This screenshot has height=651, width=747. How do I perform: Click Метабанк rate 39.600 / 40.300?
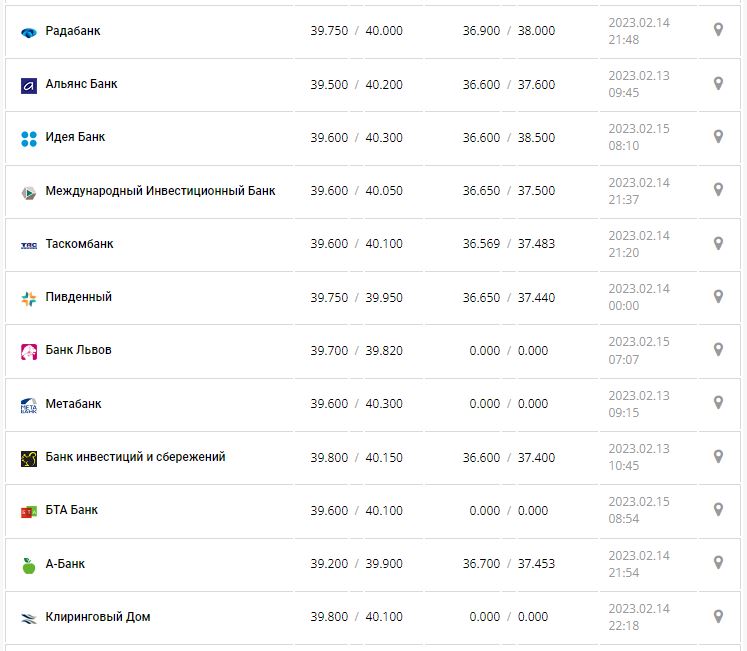tap(356, 404)
